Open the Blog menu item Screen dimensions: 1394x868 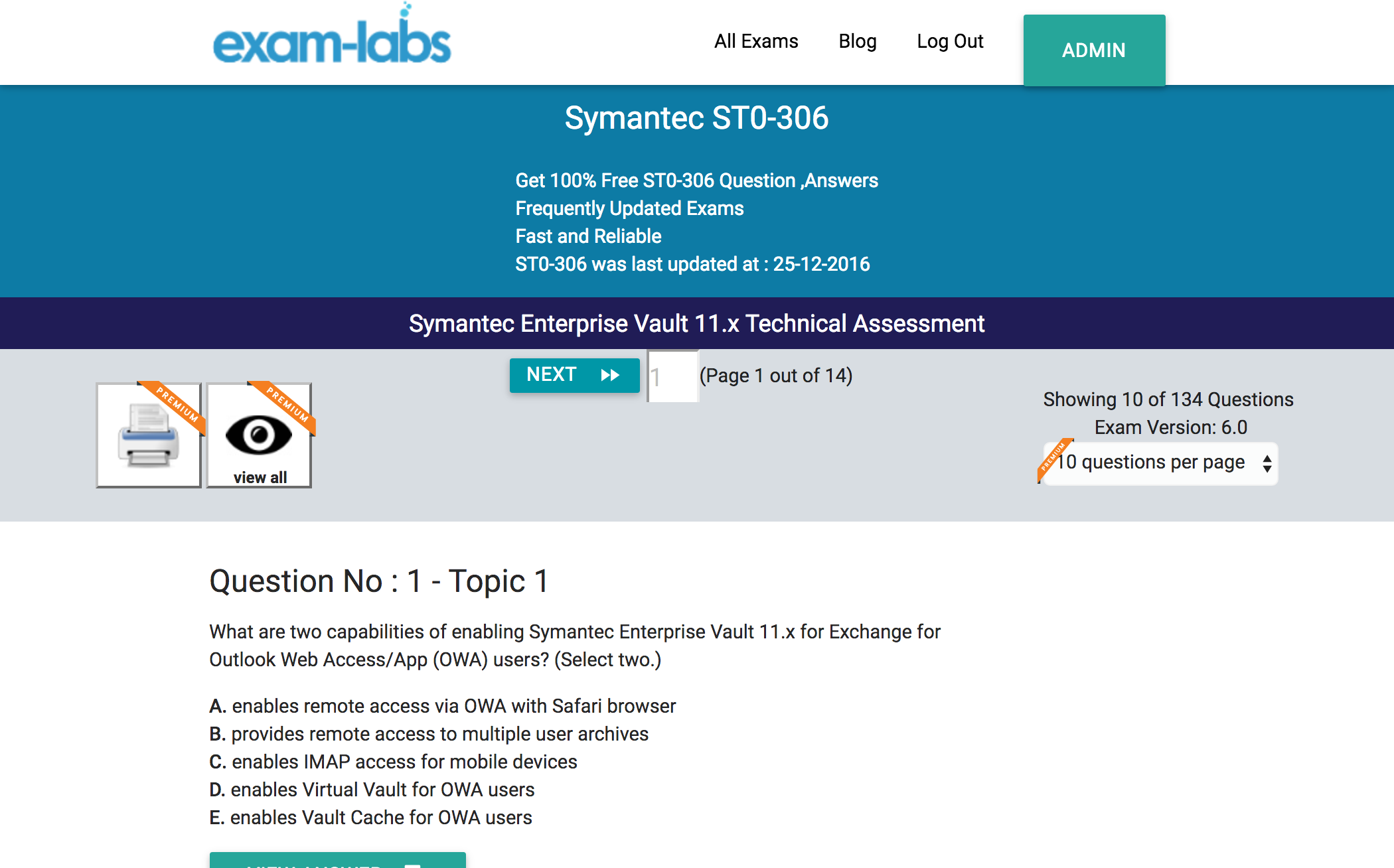858,41
